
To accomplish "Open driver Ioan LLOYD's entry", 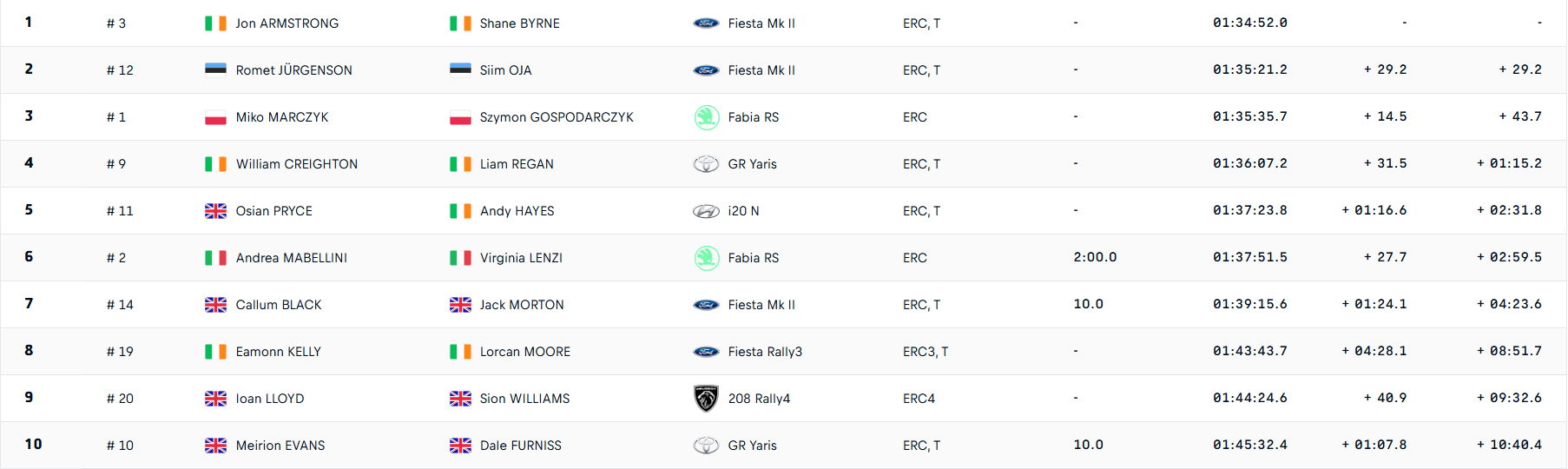I will 270,399.
